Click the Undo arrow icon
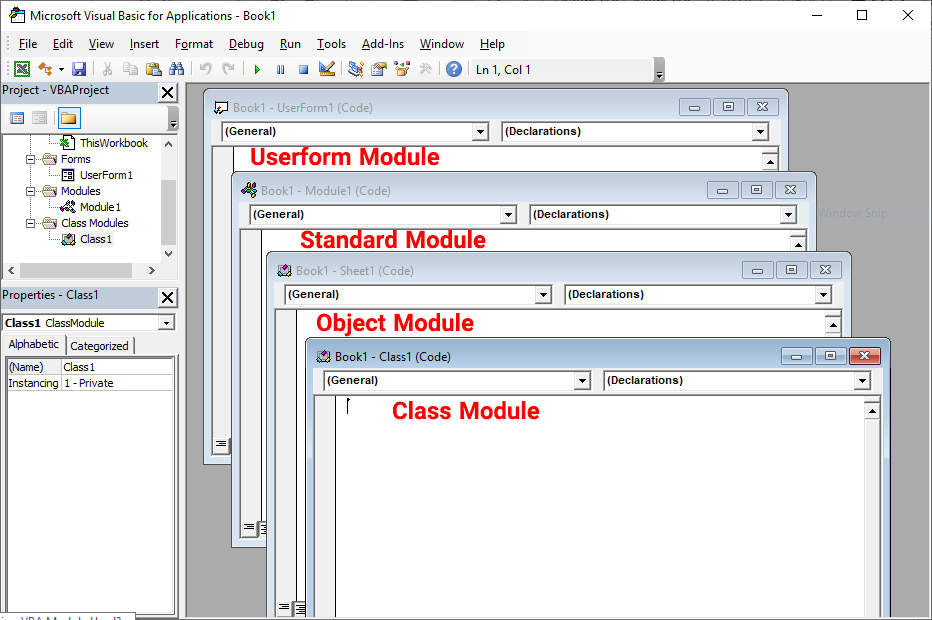The width and height of the screenshot is (932, 620). click(206, 70)
